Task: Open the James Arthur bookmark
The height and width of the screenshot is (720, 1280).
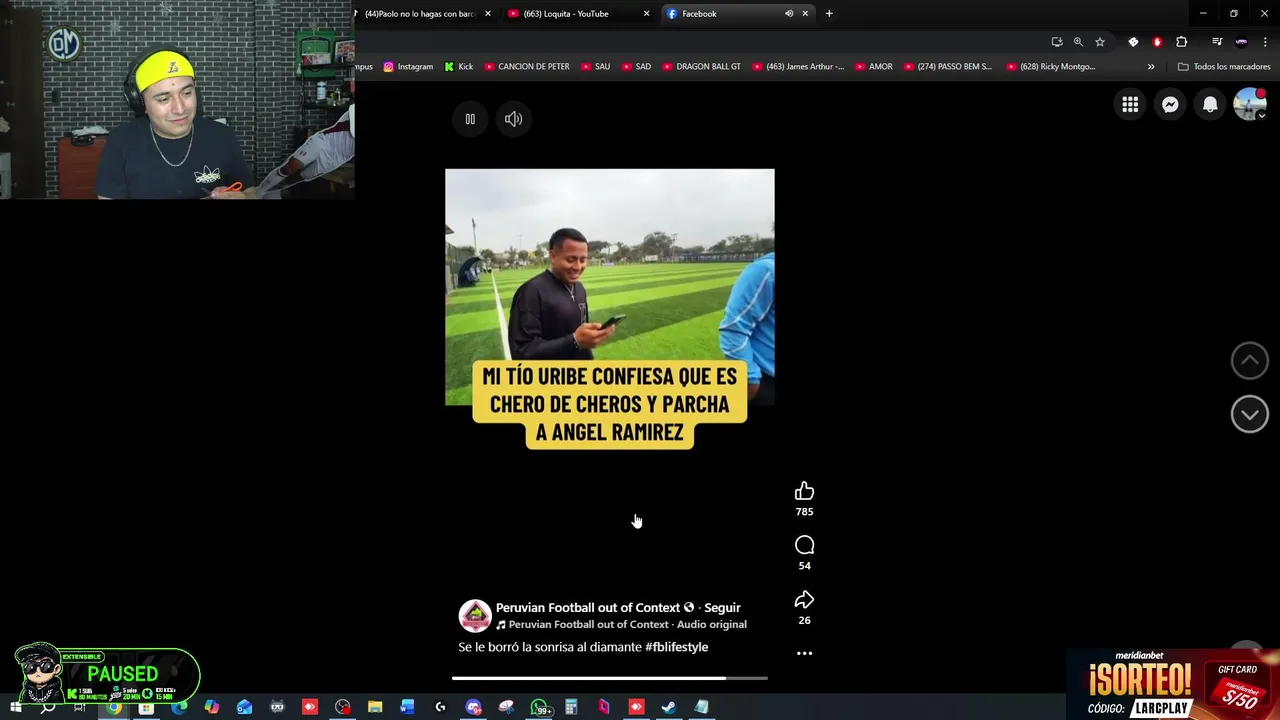Action: (x=798, y=67)
